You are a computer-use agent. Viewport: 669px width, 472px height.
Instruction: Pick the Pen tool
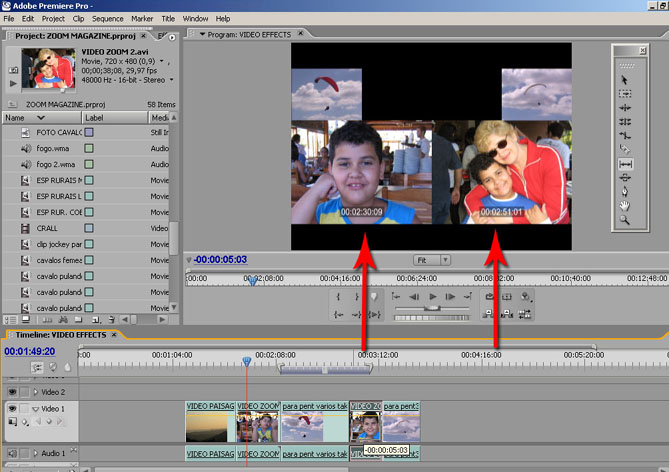625,191
